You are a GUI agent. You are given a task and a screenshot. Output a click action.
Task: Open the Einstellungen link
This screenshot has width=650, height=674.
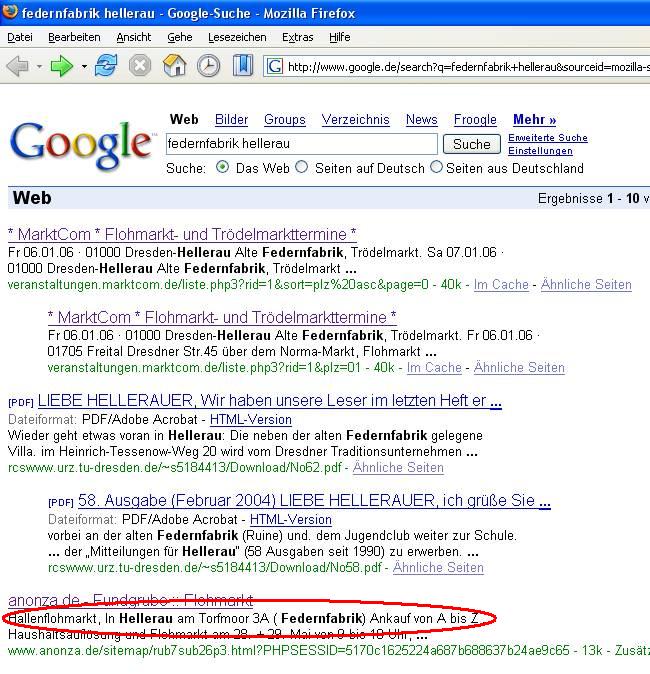pos(540,150)
